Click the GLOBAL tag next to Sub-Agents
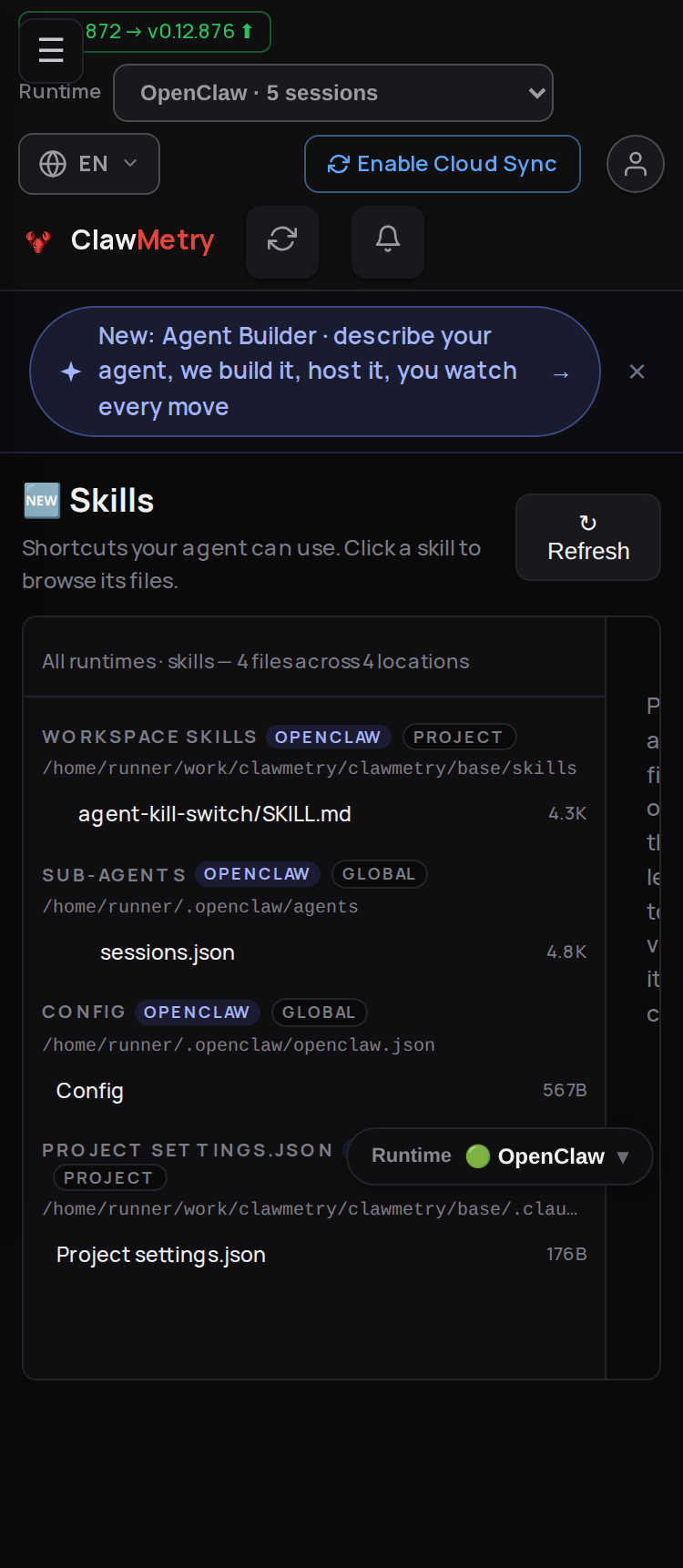683x1568 pixels. pyautogui.click(x=379, y=874)
